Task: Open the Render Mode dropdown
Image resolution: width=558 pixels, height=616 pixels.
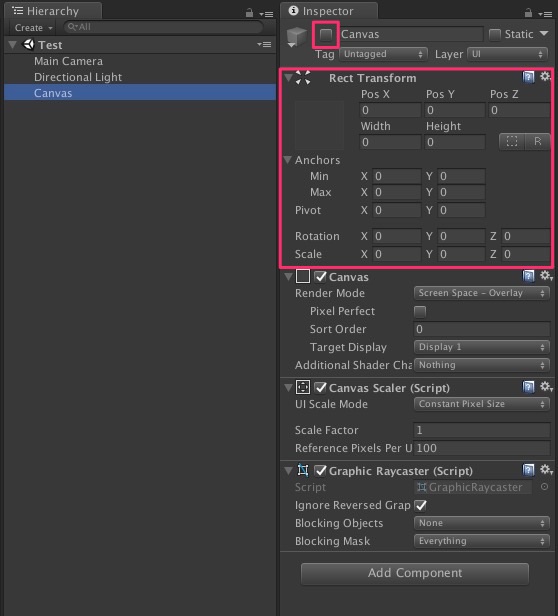Action: click(x=482, y=293)
